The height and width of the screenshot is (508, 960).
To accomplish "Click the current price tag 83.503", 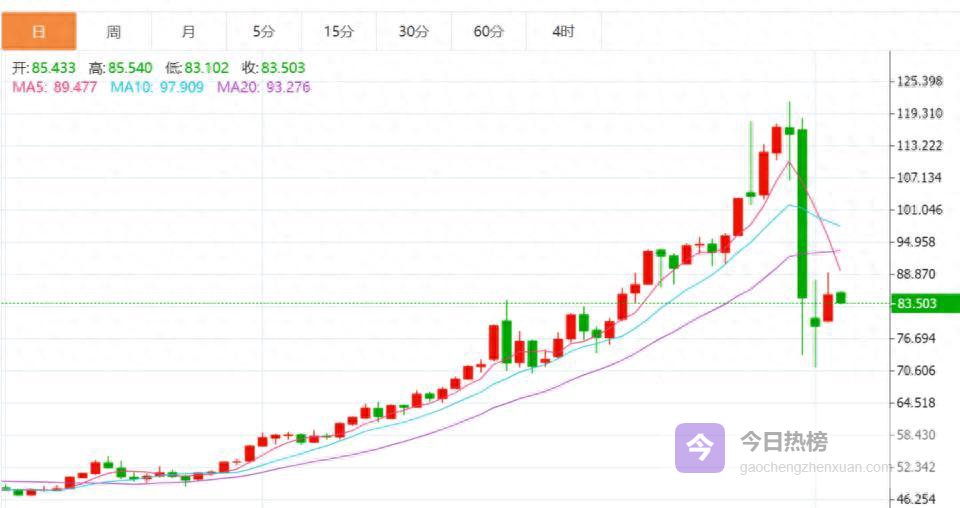I will pyautogui.click(x=917, y=303).
